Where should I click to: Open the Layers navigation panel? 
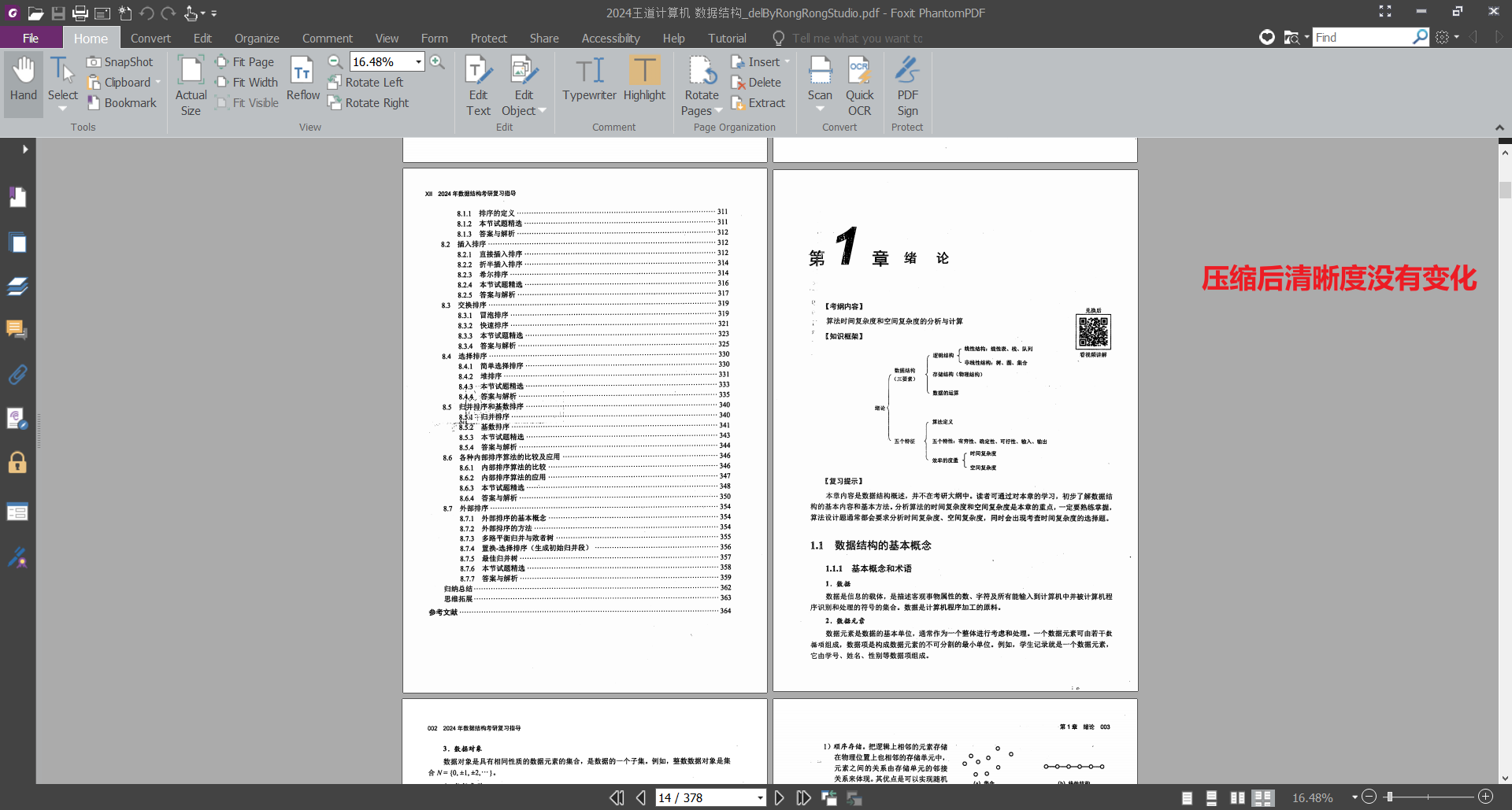[x=17, y=287]
